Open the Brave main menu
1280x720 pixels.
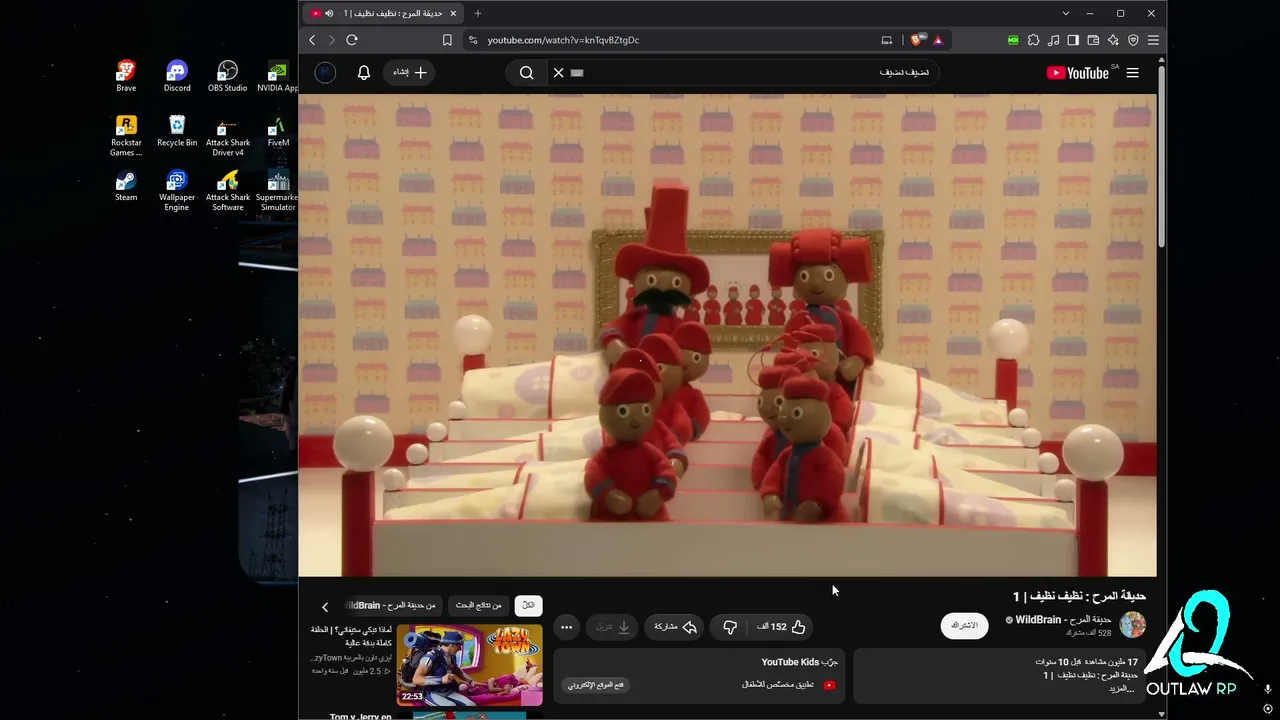pyautogui.click(x=1153, y=40)
